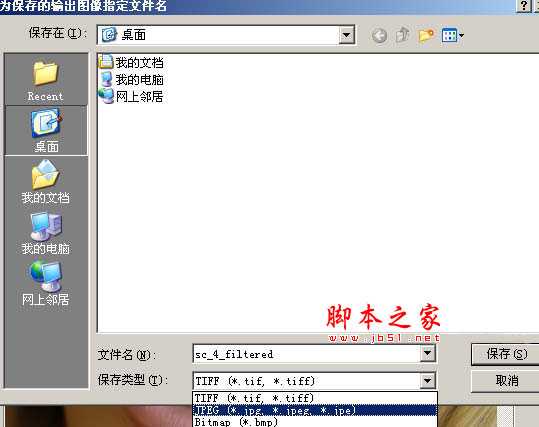Open 我的文档 in the places sidebar
Screen dimensions: 539x427
click(x=46, y=182)
